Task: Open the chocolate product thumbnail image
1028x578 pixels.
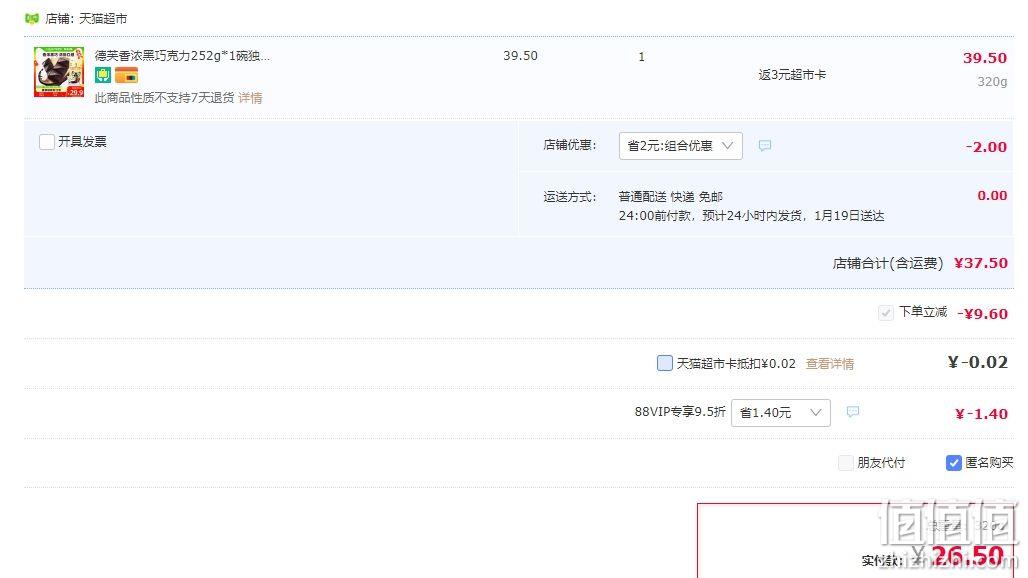Action: pos(59,72)
